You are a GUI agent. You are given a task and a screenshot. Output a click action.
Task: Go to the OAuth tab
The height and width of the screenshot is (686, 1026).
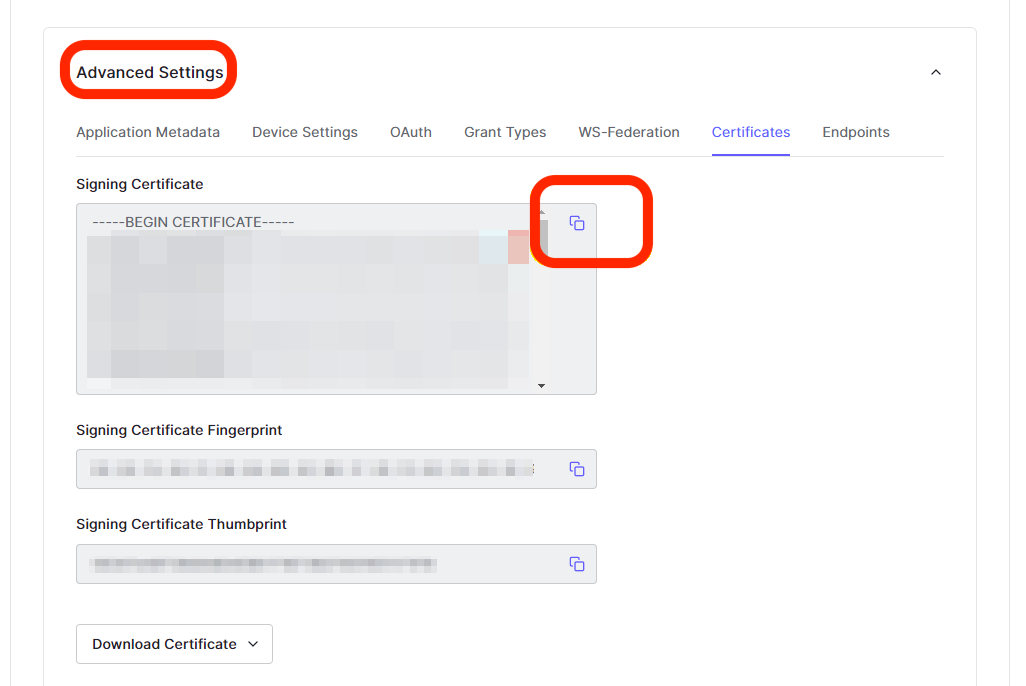411,132
